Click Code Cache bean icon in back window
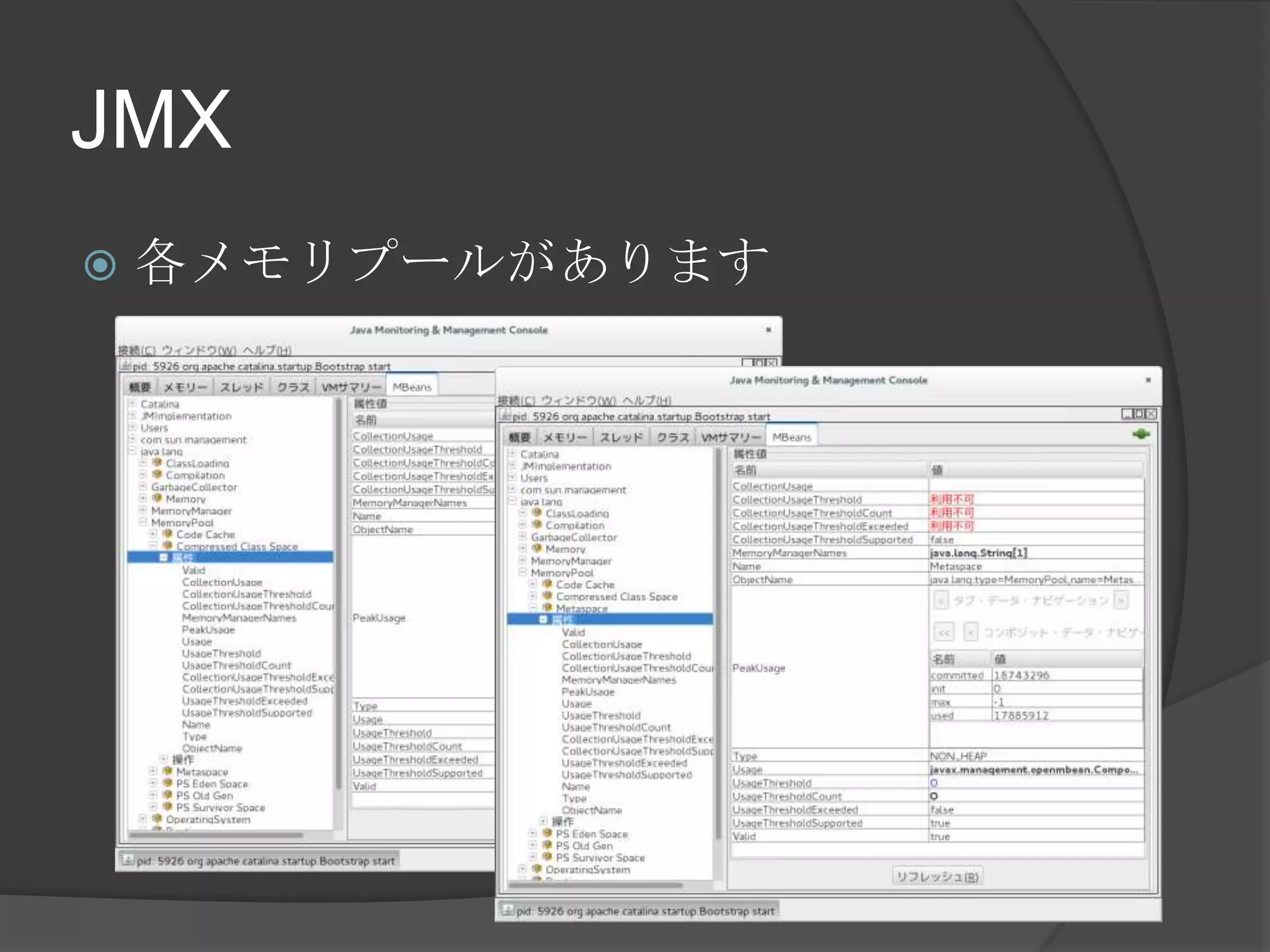 [168, 534]
